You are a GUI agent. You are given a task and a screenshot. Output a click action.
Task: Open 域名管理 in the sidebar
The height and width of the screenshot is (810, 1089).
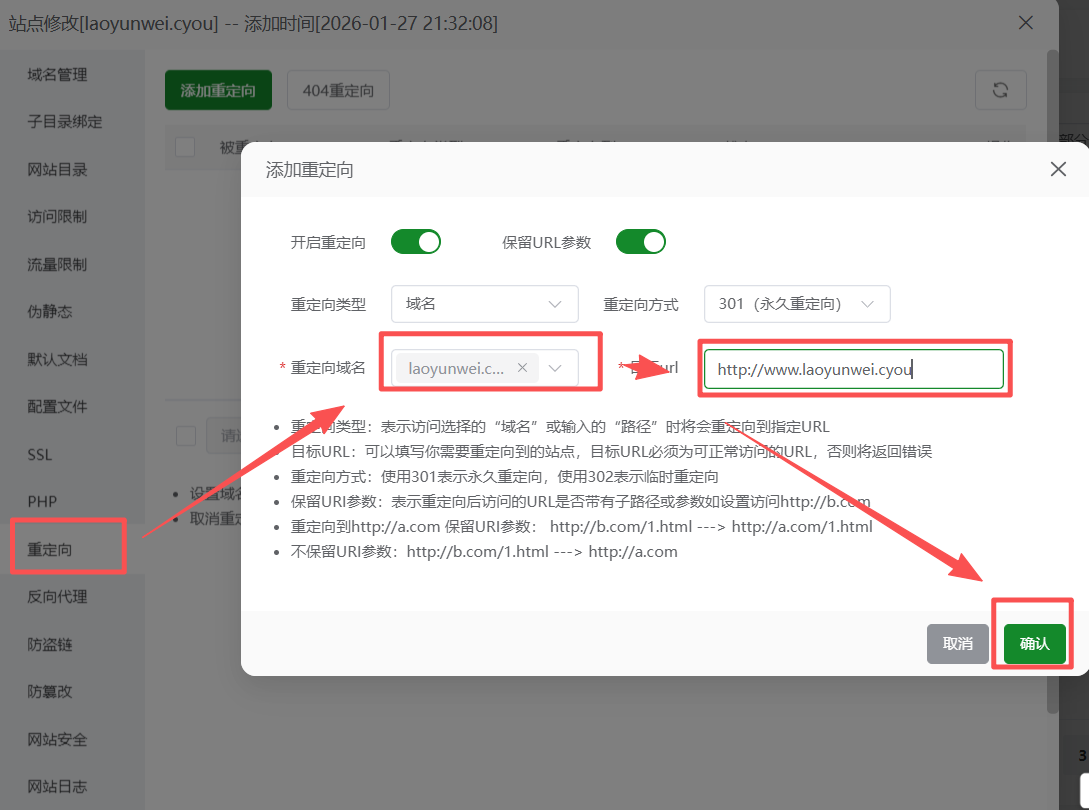pos(57,74)
